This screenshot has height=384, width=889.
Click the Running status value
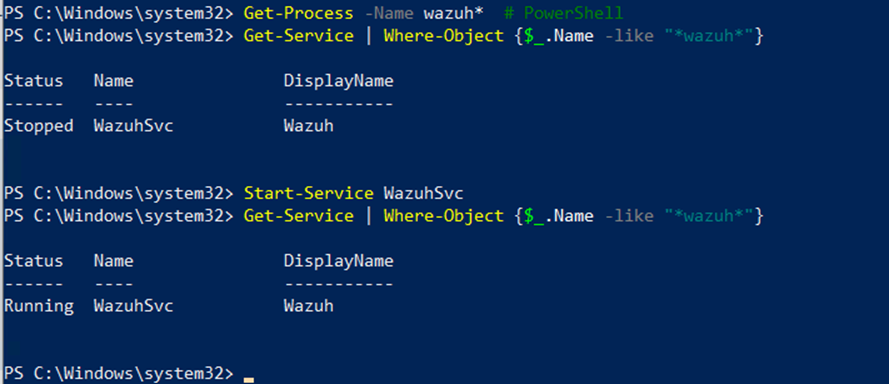click(x=39, y=306)
